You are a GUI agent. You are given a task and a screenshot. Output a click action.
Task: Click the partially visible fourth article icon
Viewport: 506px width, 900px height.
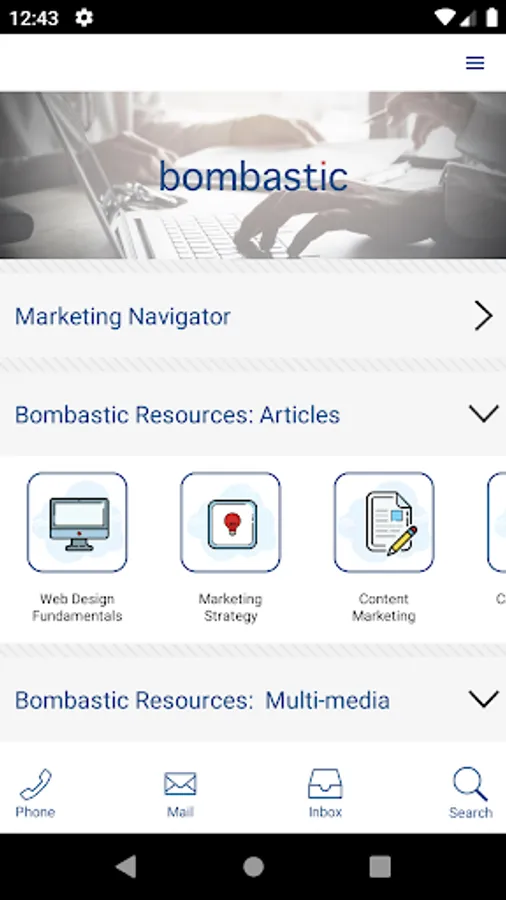pos(497,522)
